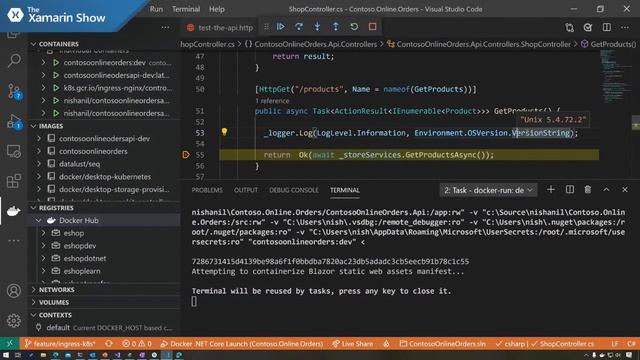The image size is (640, 360).
Task: Click Step Over in debug toolbar
Action: (299, 27)
